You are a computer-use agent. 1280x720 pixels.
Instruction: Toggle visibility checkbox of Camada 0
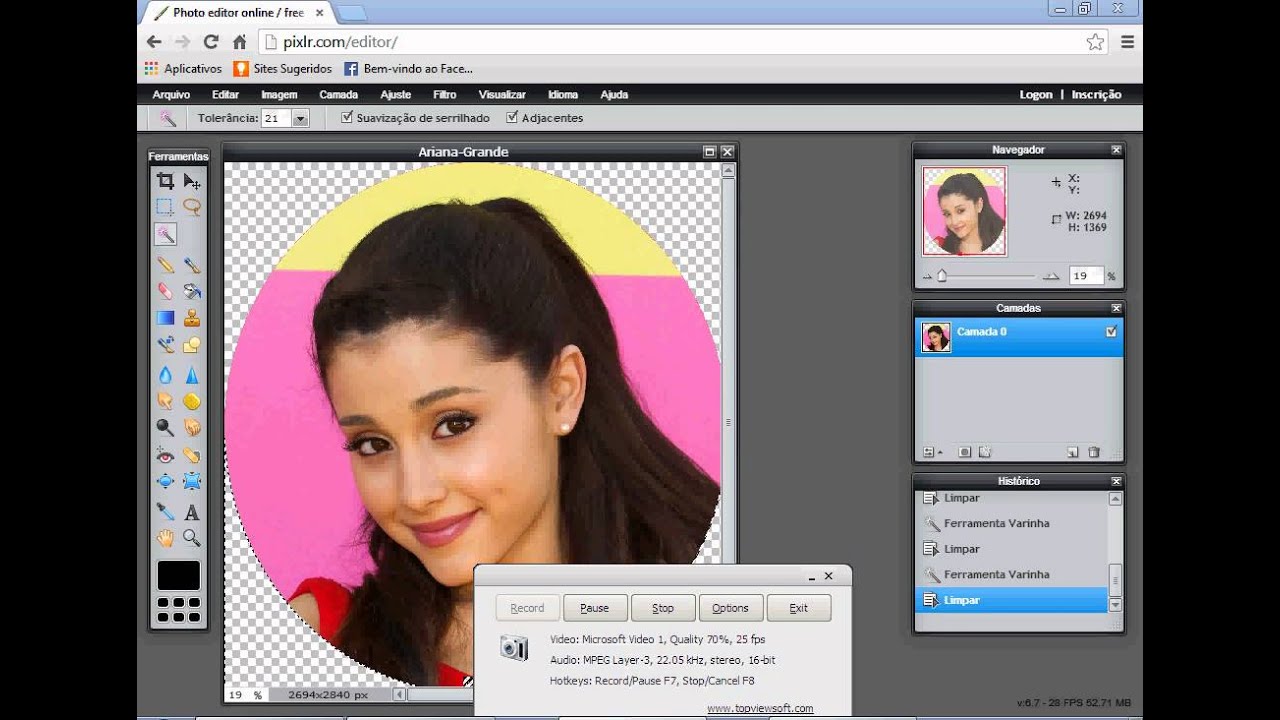pyautogui.click(x=1111, y=332)
